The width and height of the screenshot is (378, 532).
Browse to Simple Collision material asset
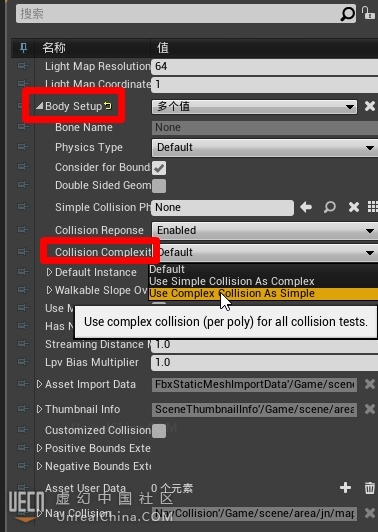(x=329, y=207)
